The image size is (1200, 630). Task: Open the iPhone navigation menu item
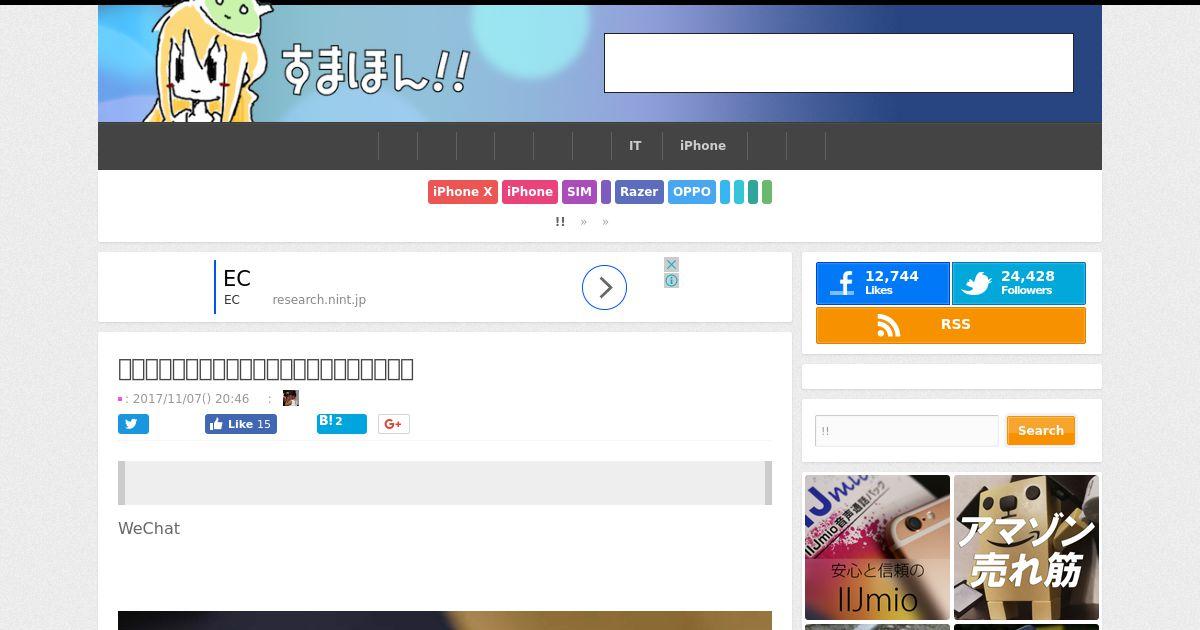703,146
